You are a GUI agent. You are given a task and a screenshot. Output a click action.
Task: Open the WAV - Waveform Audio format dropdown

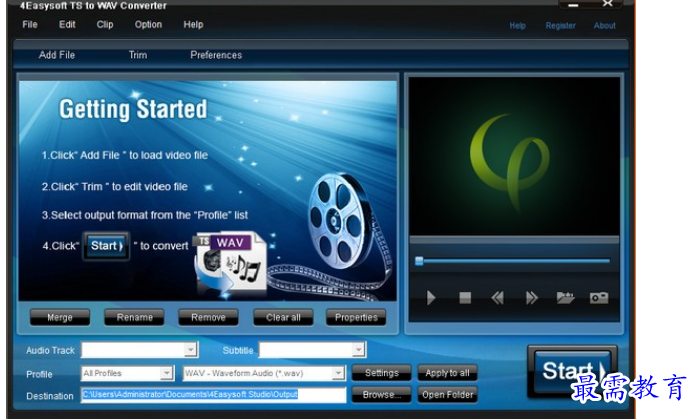[x=338, y=373]
